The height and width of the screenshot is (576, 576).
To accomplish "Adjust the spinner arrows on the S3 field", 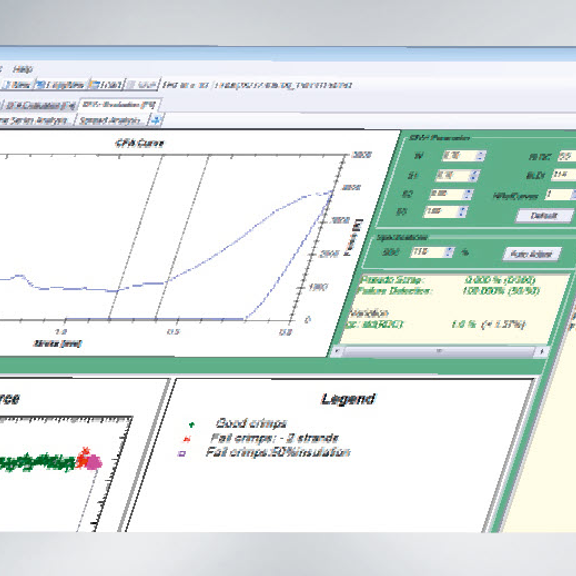I will pos(463,211).
